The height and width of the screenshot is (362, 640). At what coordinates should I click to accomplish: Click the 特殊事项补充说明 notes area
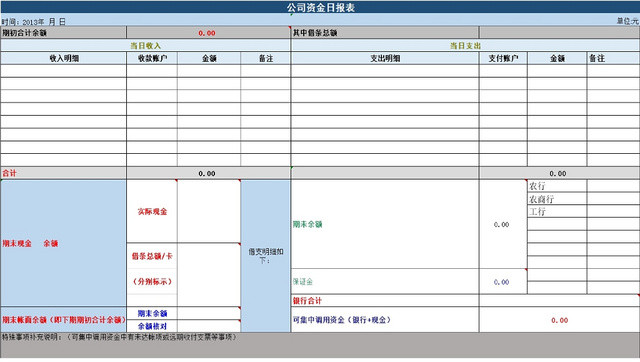[320, 345]
